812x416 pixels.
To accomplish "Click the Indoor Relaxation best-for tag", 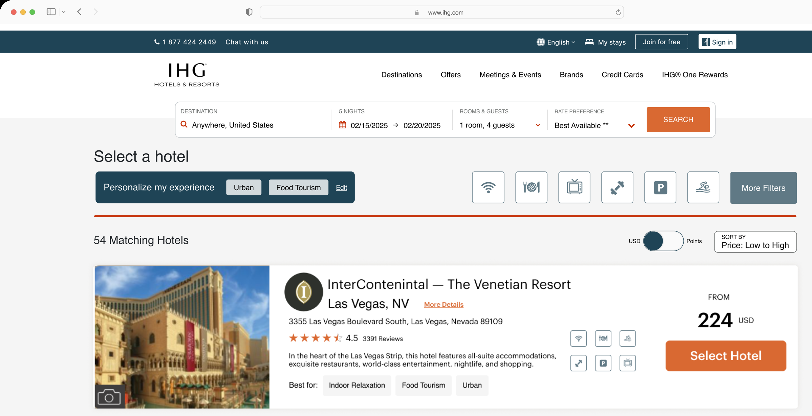I will (x=357, y=385).
